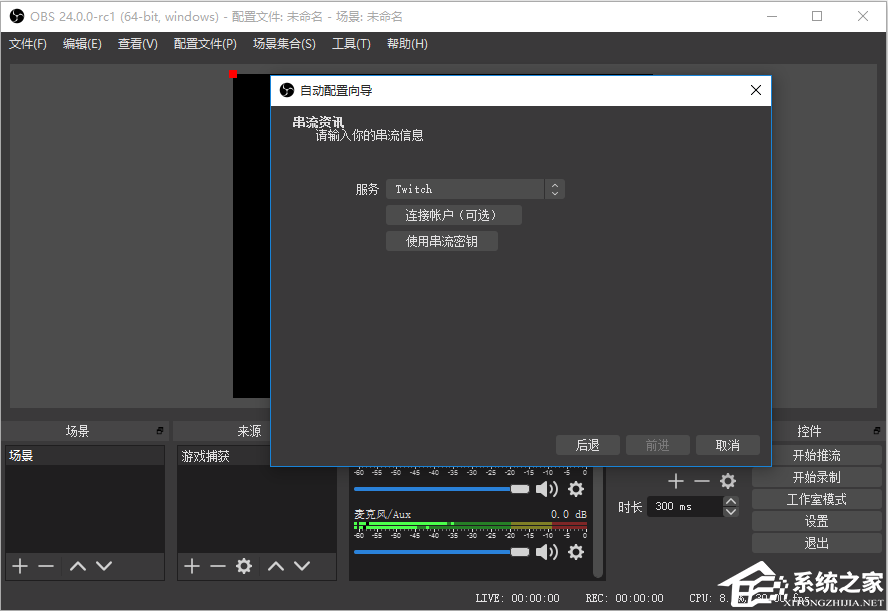Open the 服务 Twitch dropdown
The height and width of the screenshot is (611, 888).
[475, 189]
